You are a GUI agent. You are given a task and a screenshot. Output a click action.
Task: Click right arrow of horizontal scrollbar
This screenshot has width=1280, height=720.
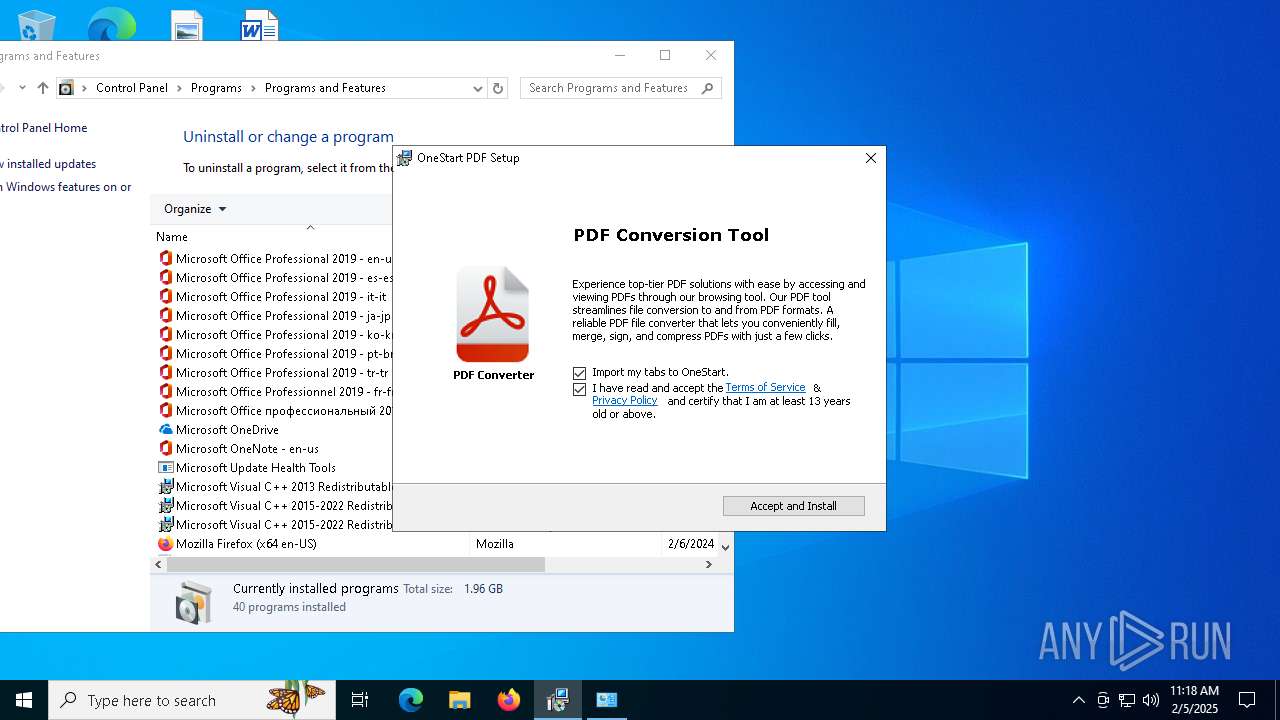click(x=709, y=564)
